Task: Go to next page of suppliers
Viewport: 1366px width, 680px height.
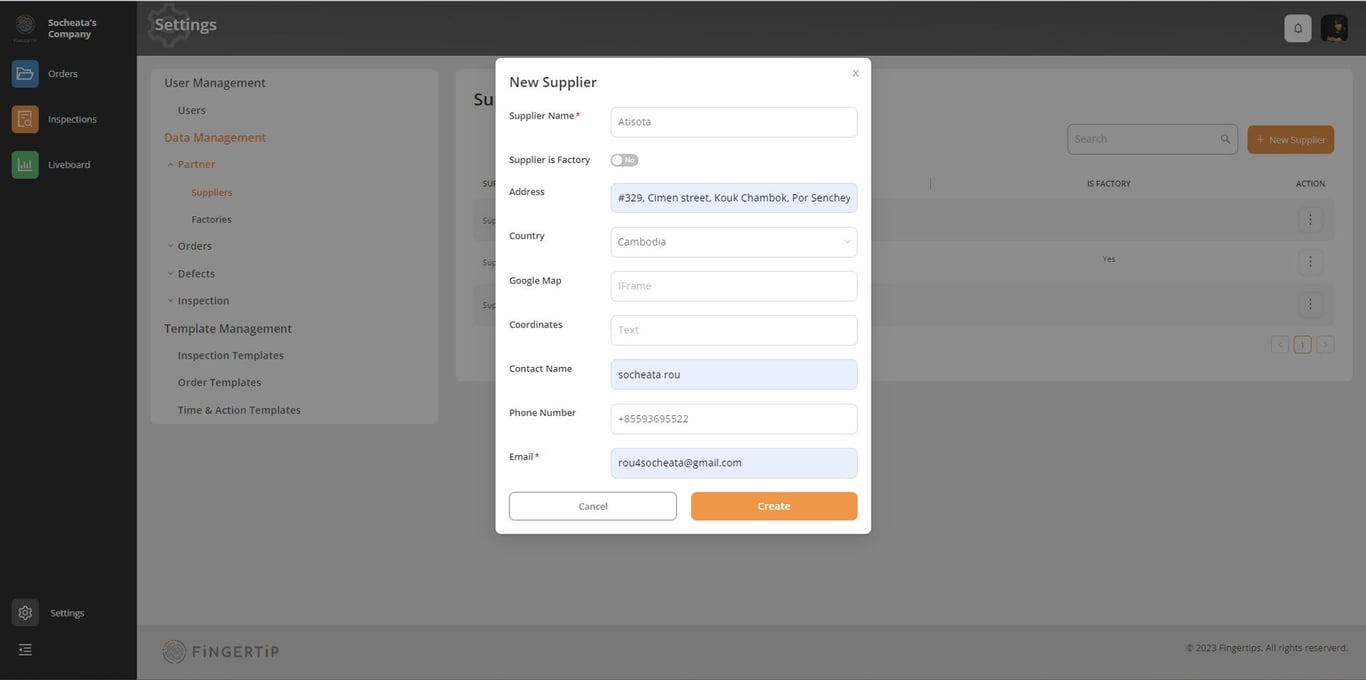Action: (x=1325, y=345)
